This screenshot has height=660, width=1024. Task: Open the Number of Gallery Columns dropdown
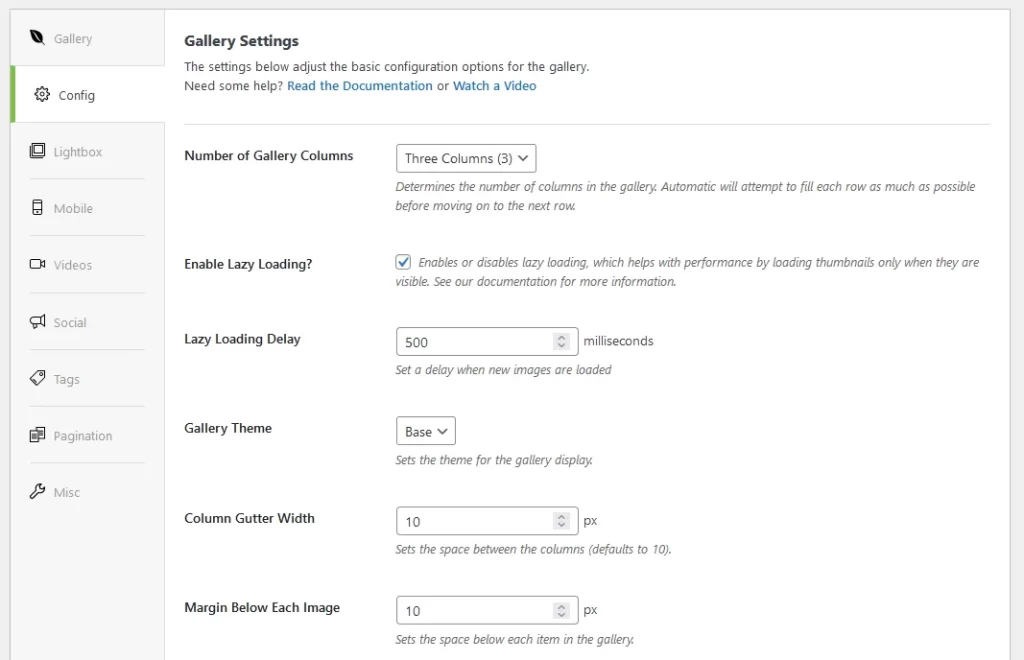coord(466,158)
